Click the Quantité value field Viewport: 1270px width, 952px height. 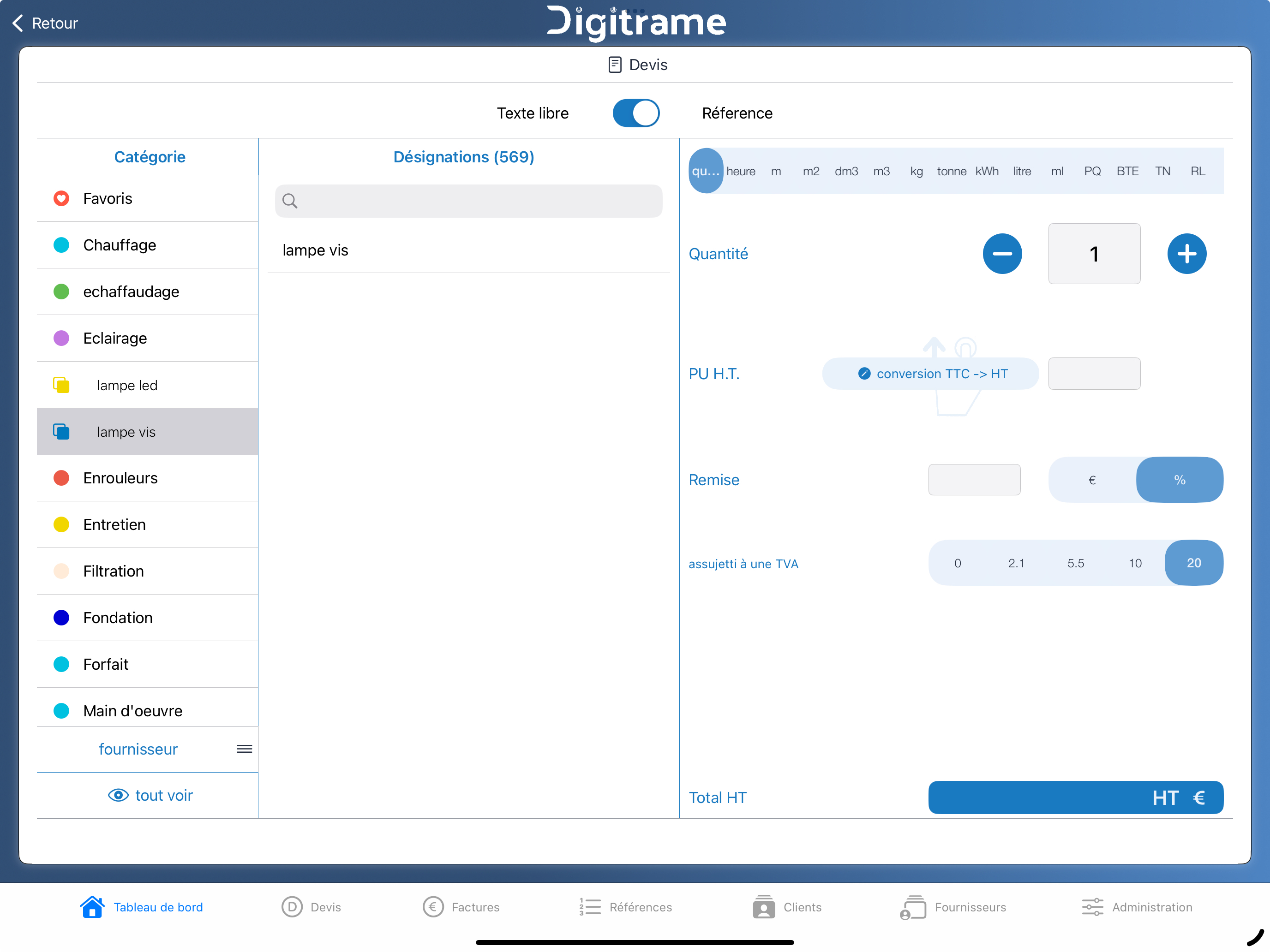(1094, 254)
